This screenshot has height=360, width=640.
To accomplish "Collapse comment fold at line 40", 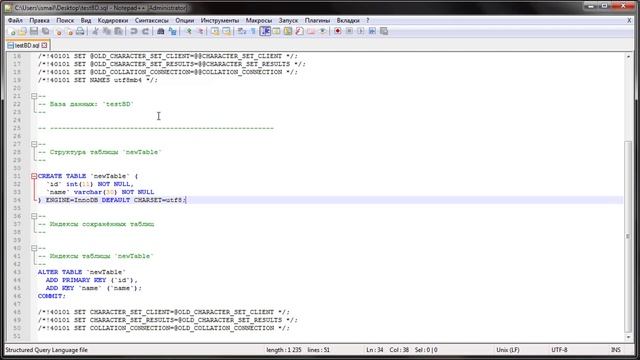I will click(x=34, y=248).
